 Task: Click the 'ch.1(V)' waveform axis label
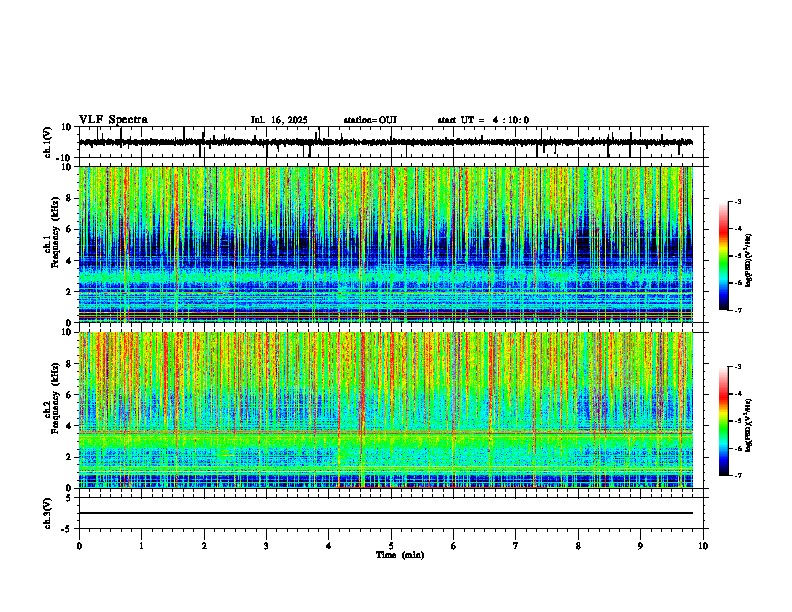[48, 142]
